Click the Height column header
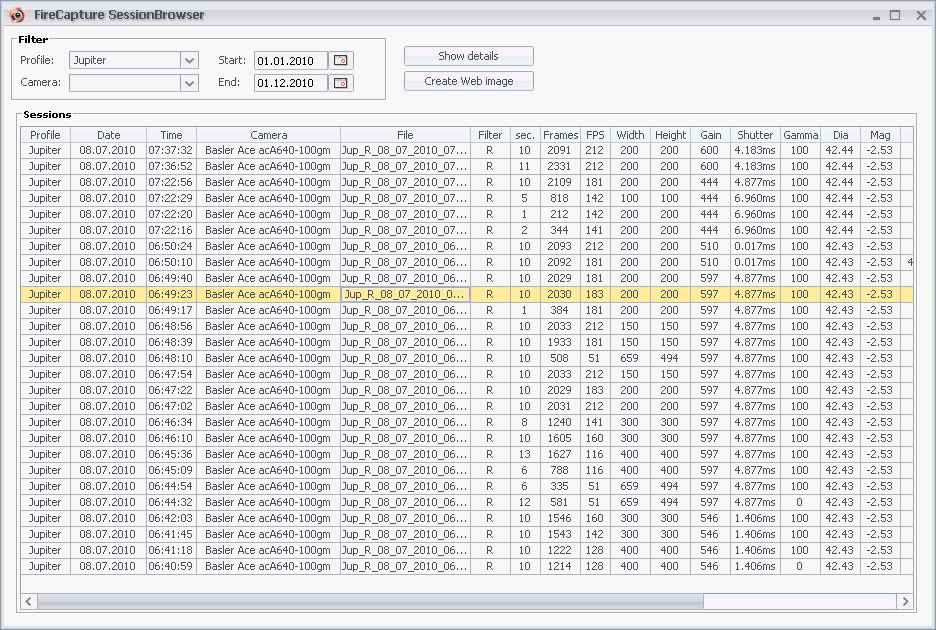 670,135
